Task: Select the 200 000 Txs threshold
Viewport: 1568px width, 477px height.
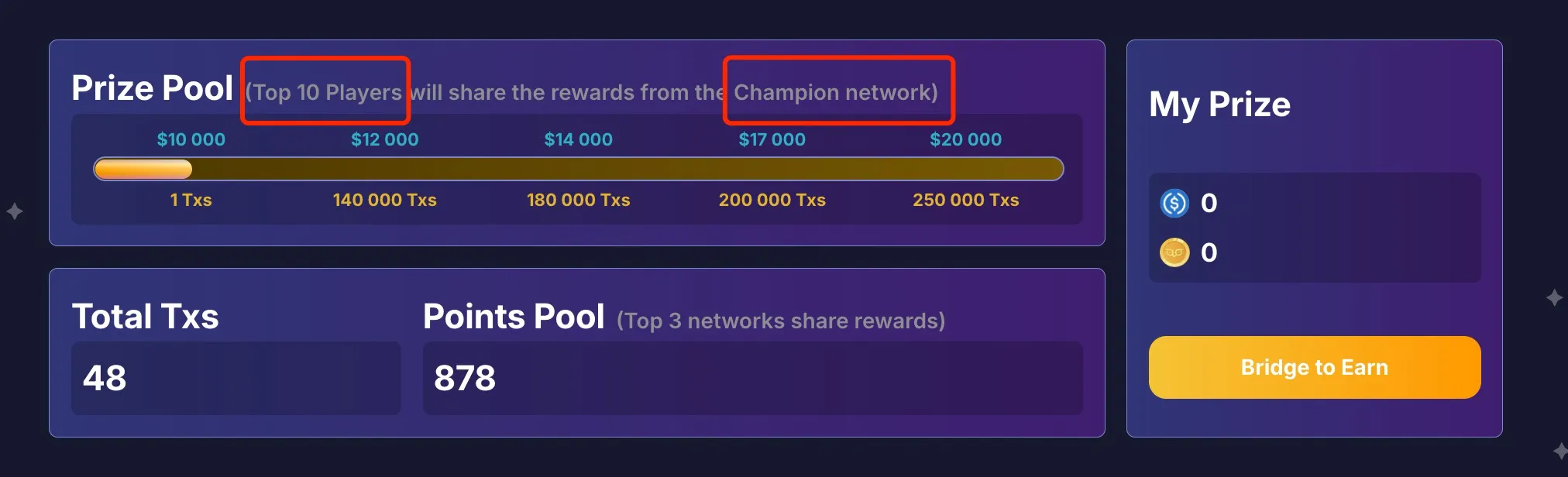Action: 772,200
